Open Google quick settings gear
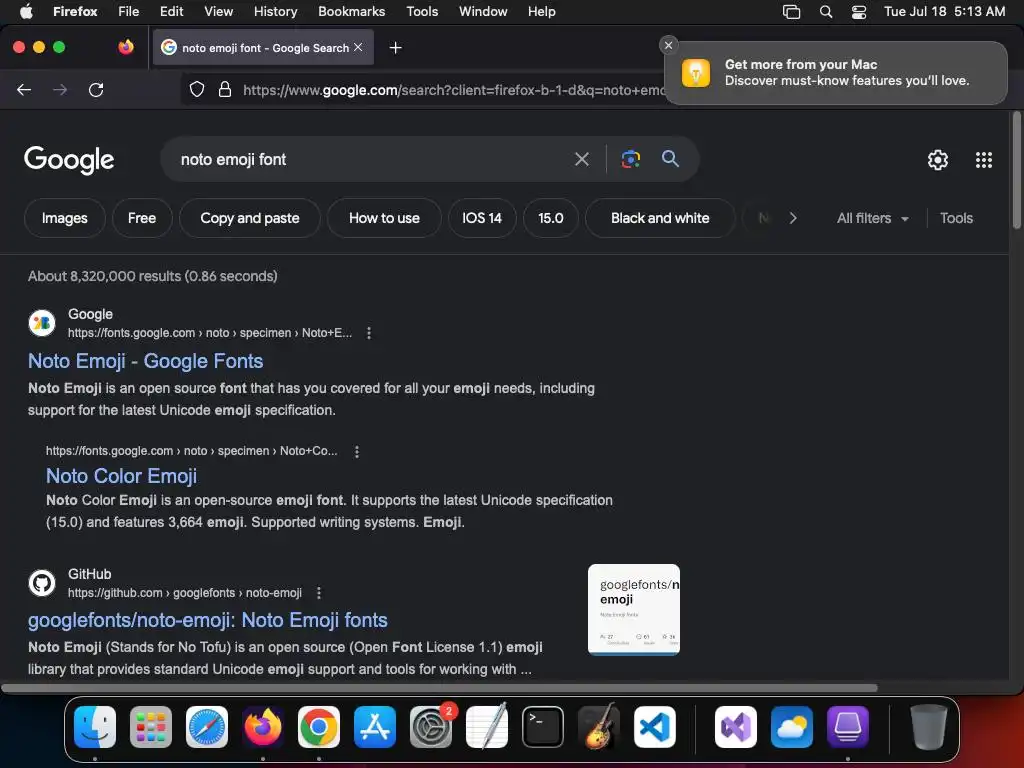 click(938, 160)
